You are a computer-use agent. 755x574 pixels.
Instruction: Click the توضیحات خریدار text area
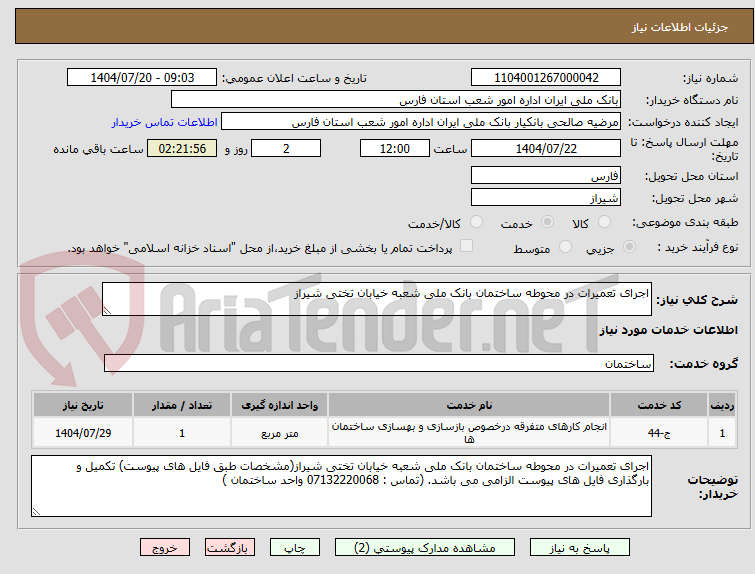(x=341, y=486)
